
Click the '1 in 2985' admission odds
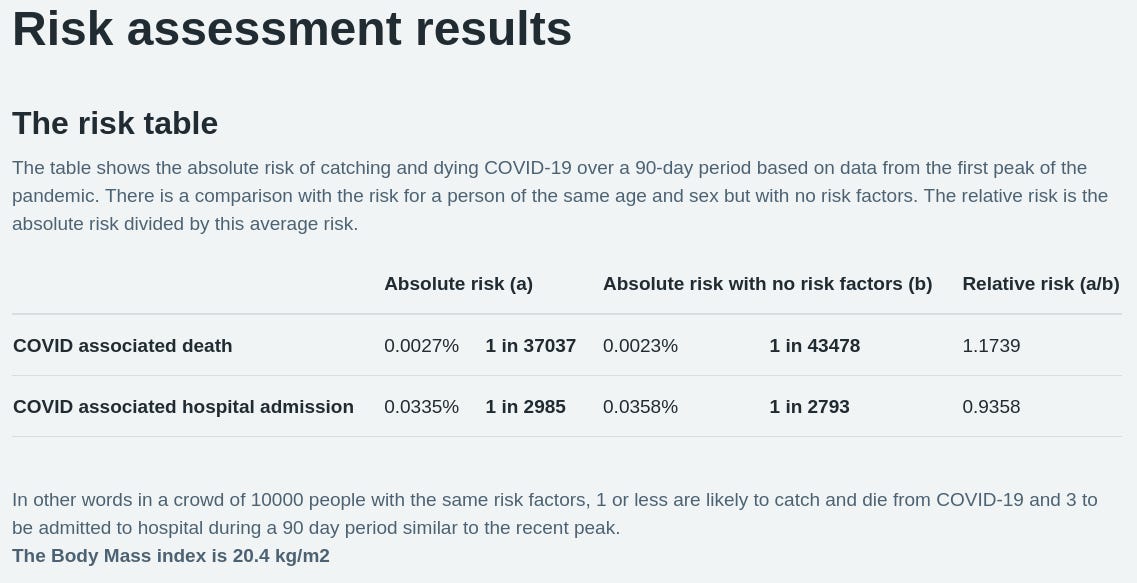(x=525, y=407)
